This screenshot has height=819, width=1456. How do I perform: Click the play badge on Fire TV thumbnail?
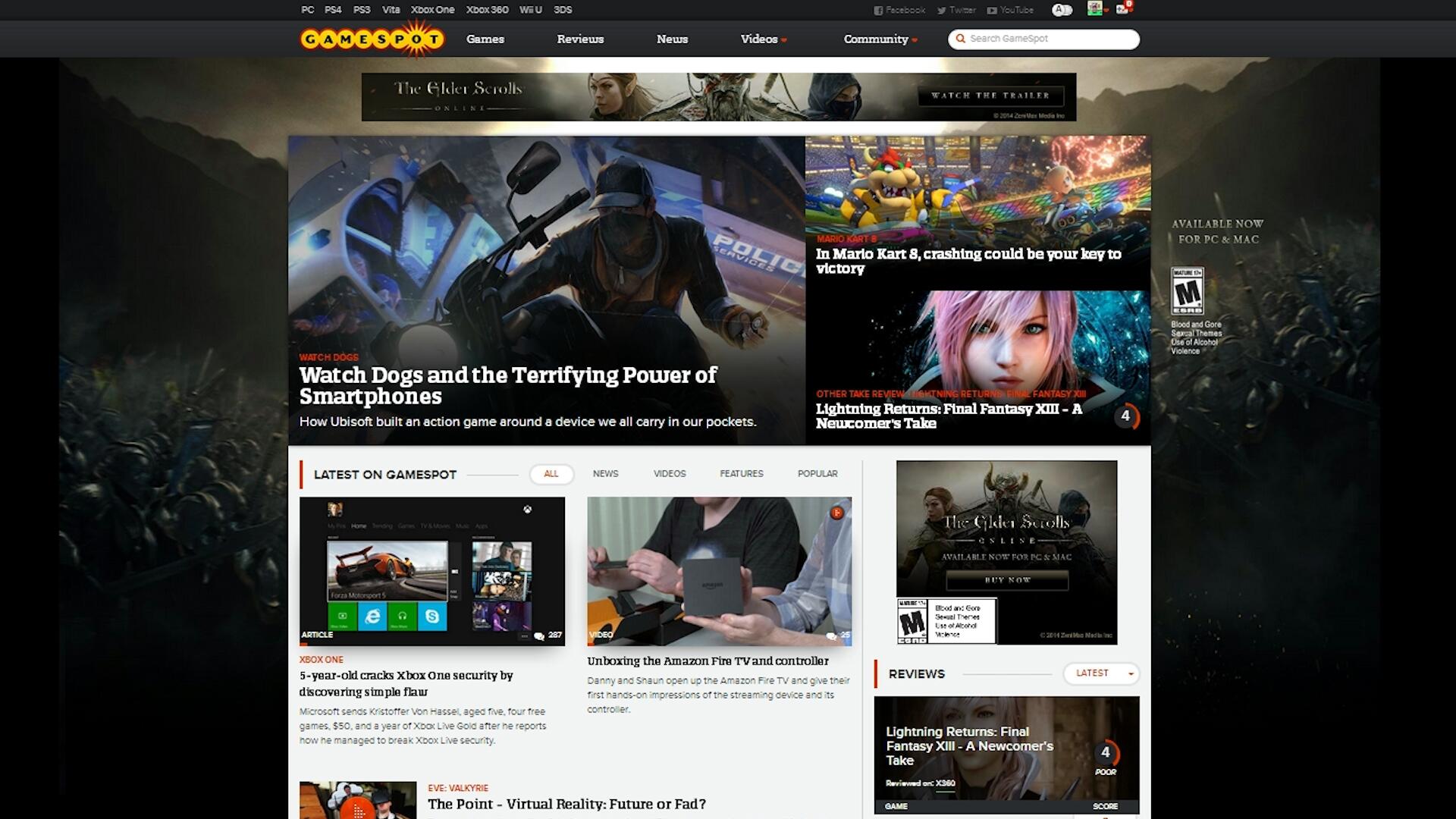836,513
